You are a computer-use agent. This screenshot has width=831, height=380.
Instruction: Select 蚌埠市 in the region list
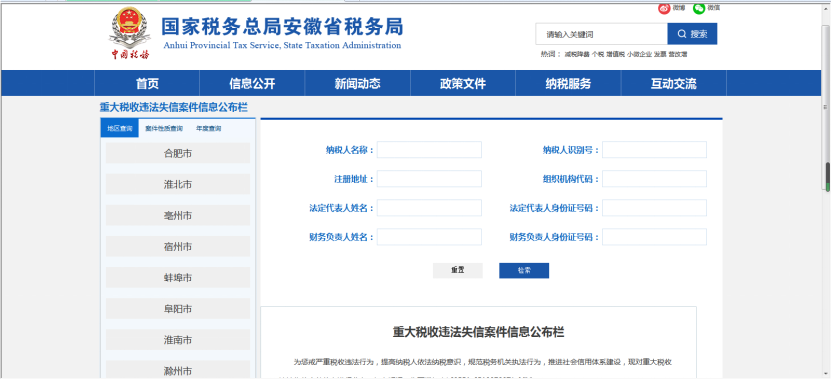[x=178, y=277]
